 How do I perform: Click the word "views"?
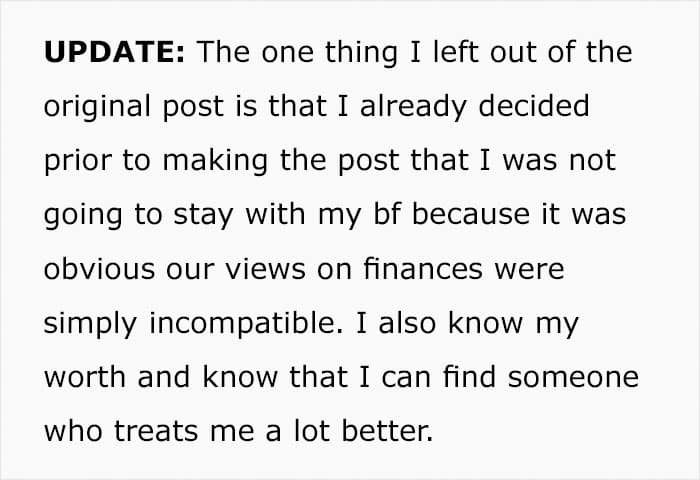(265, 270)
